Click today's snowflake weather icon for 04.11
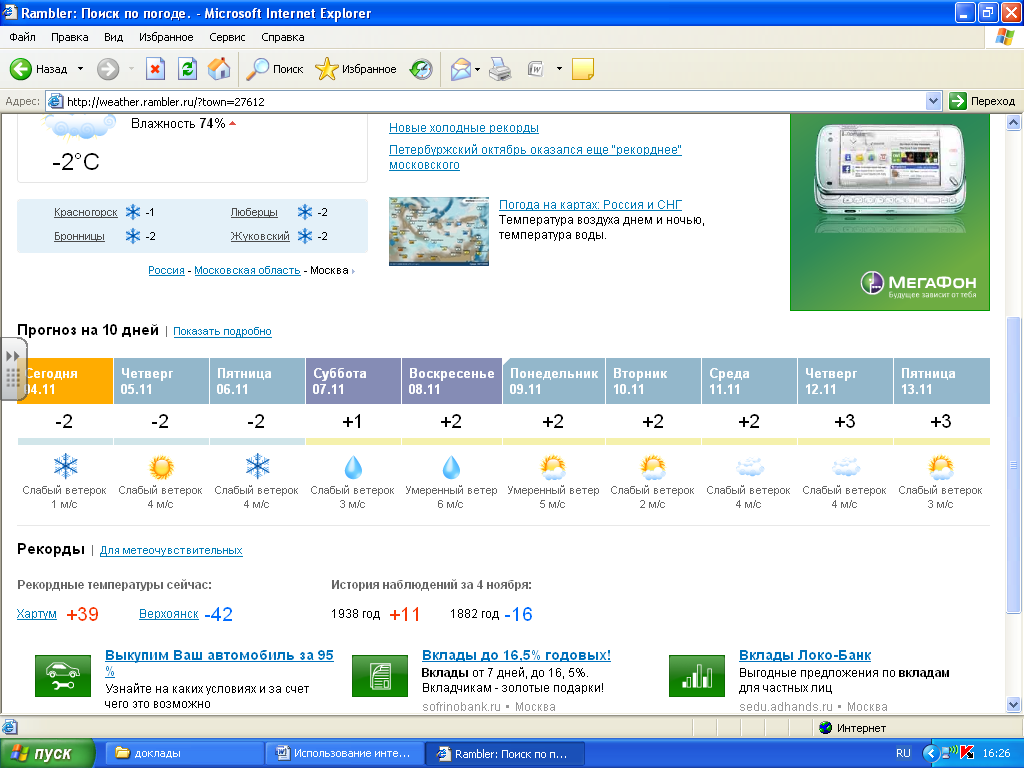Screen dimensions: 1024x768 click(65, 466)
